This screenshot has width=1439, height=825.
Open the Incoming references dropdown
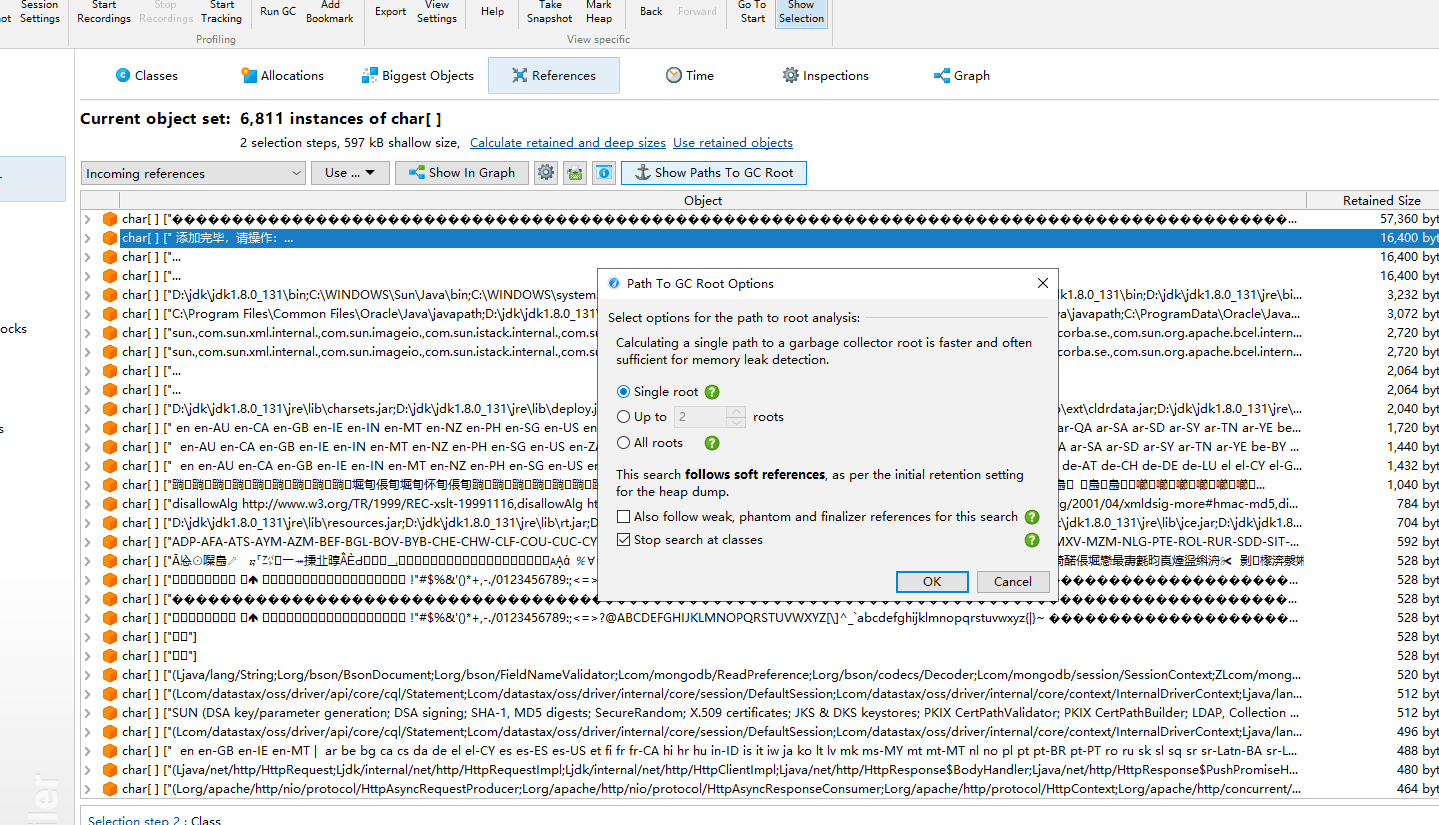tap(193, 173)
